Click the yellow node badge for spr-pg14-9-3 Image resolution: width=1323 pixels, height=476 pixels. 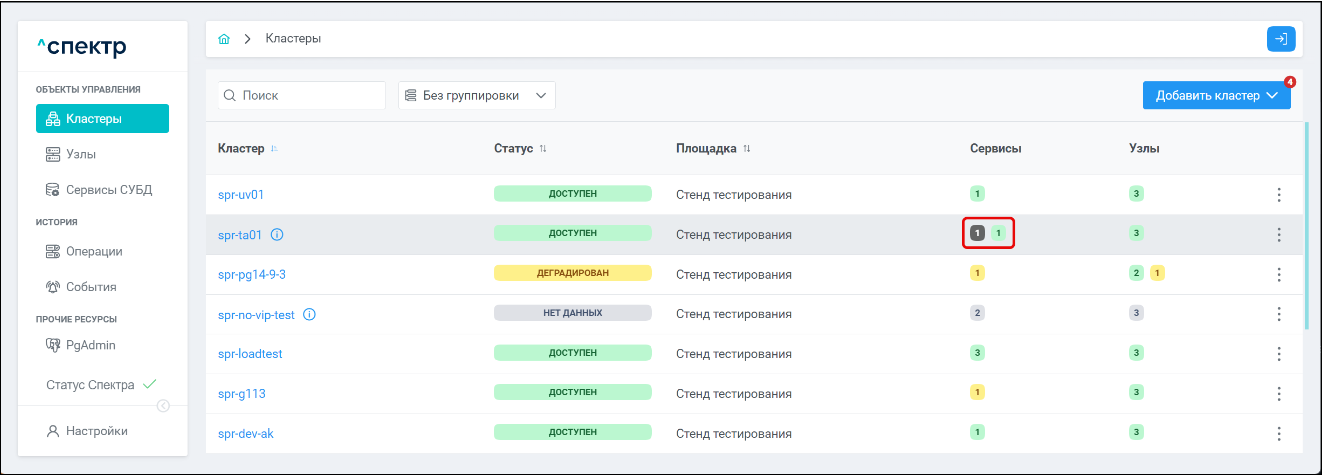(x=1156, y=273)
